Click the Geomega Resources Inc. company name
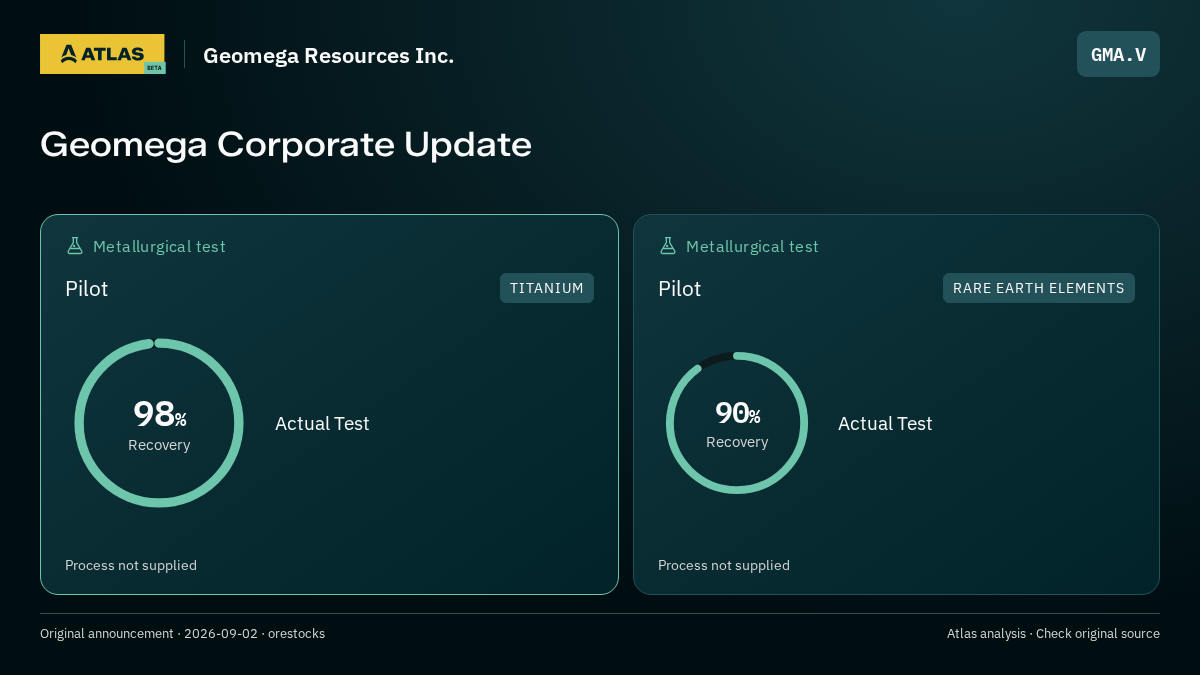The width and height of the screenshot is (1200, 675). pyautogui.click(x=329, y=56)
